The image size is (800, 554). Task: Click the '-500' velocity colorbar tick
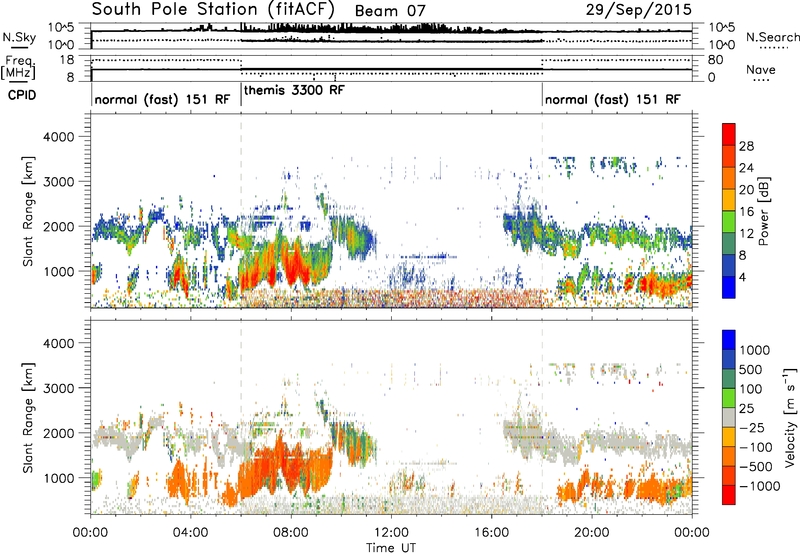[756, 467]
